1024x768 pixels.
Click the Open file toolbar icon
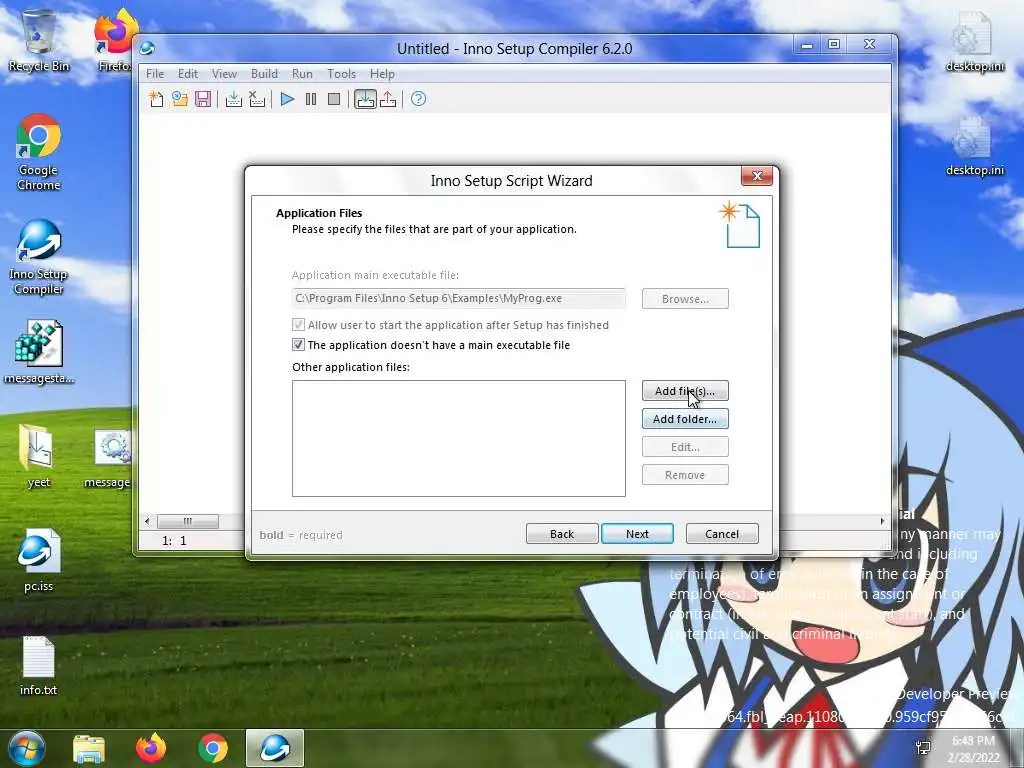pyautogui.click(x=180, y=99)
